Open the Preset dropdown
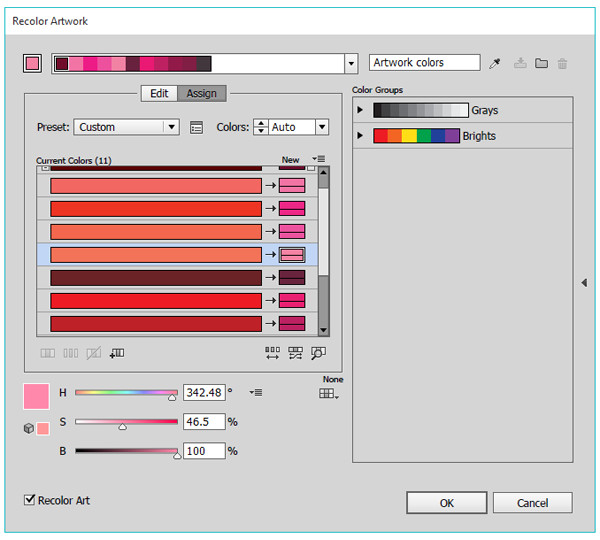This screenshot has width=600, height=540. coord(171,127)
